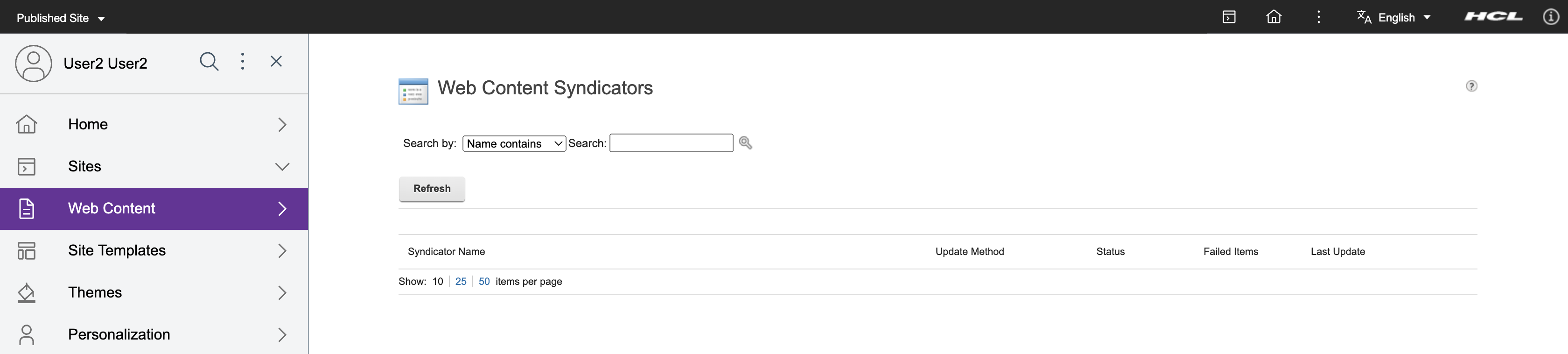1568x354 pixels.
Task: Open the top bar three-dot menu
Action: tap(1318, 17)
